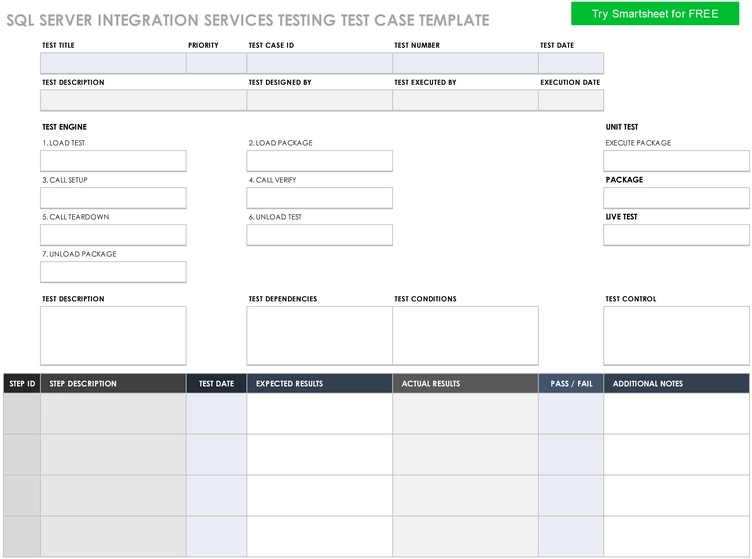Viewport: 752px width, 559px height.
Task: Click first row Expected Results cell
Action: [319, 414]
